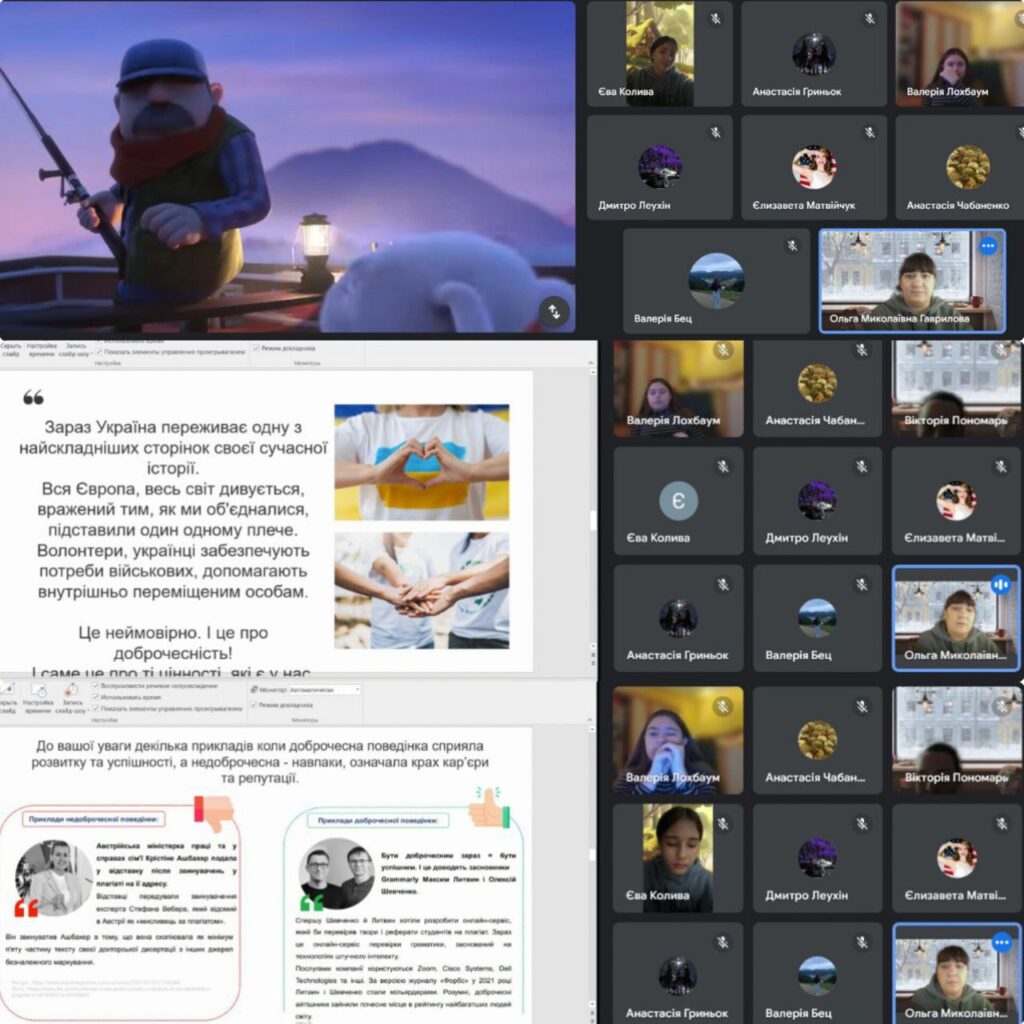Click the blue audio indicator on Ольга's middle-grid tile
The height and width of the screenshot is (1024, 1024).
pyautogui.click(x=1001, y=584)
